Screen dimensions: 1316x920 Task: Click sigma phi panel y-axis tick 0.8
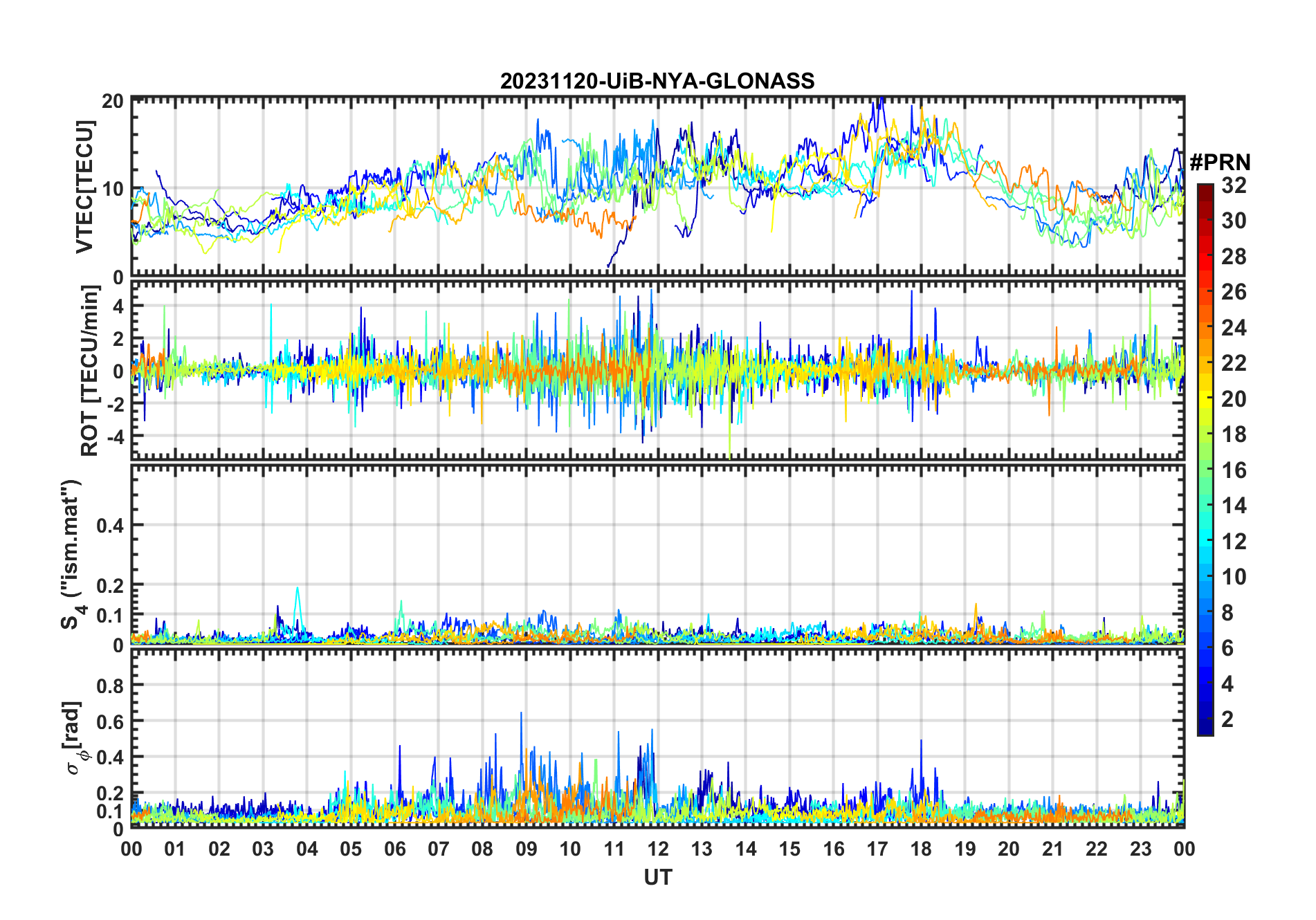pyautogui.click(x=110, y=686)
